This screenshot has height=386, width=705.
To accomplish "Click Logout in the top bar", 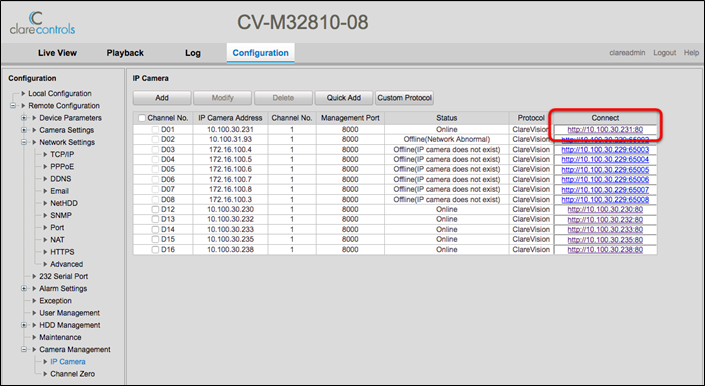I will (x=665, y=53).
